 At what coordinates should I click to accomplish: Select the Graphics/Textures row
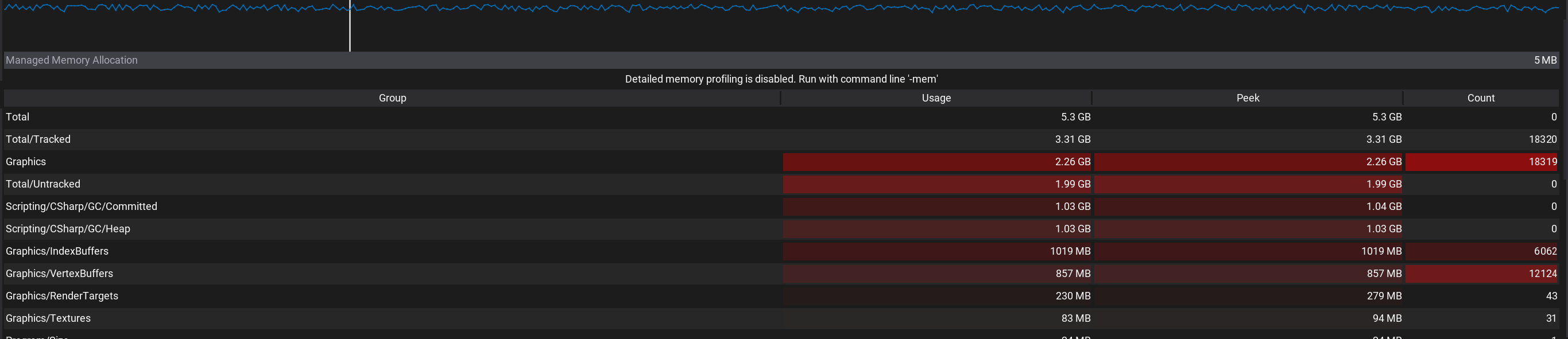pyautogui.click(x=48, y=318)
